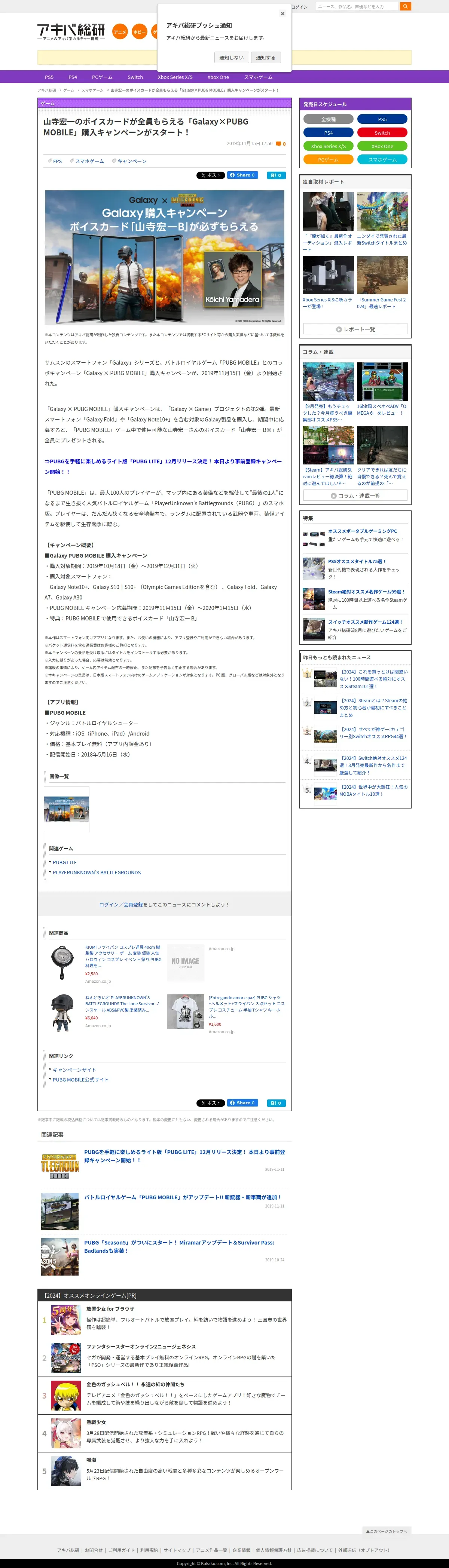
Task: Open the PUBG T-shirt product image
Action: click(185, 1012)
